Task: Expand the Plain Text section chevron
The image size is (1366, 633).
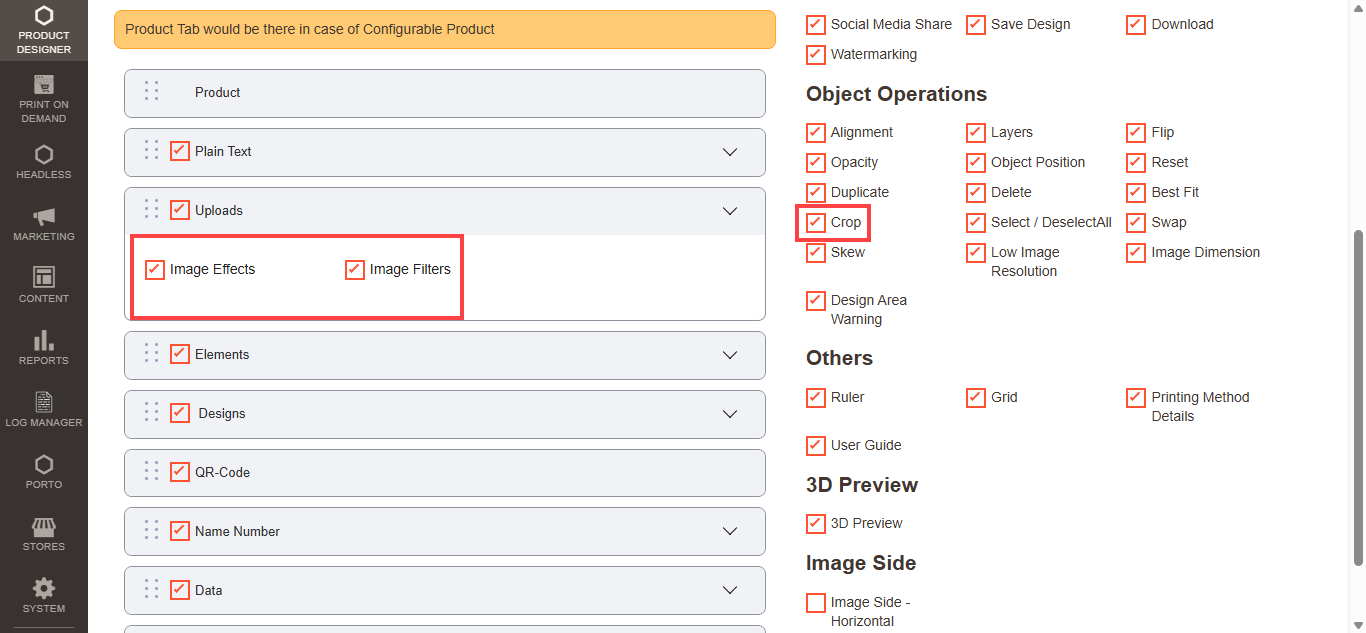Action: pyautogui.click(x=730, y=152)
